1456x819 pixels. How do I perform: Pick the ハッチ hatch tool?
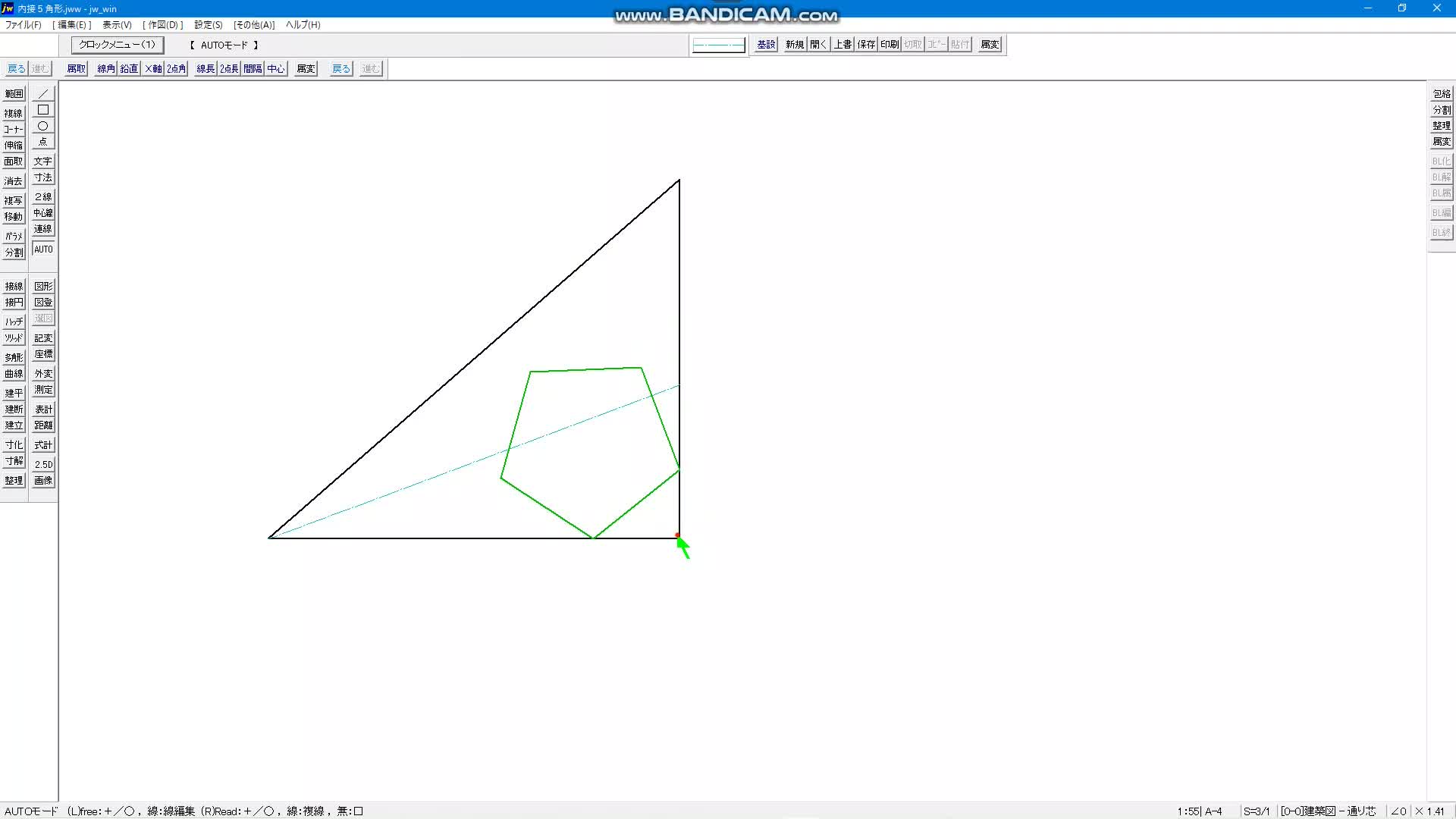pyautogui.click(x=14, y=322)
